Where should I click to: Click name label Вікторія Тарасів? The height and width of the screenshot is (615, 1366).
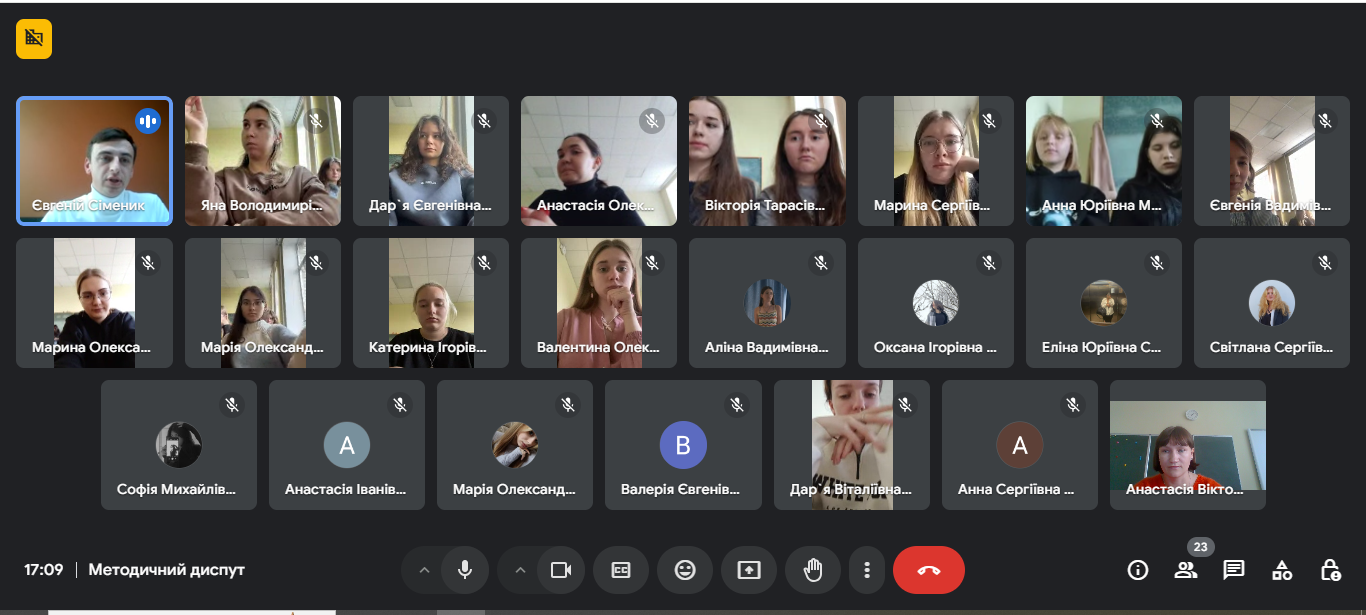coord(766,206)
